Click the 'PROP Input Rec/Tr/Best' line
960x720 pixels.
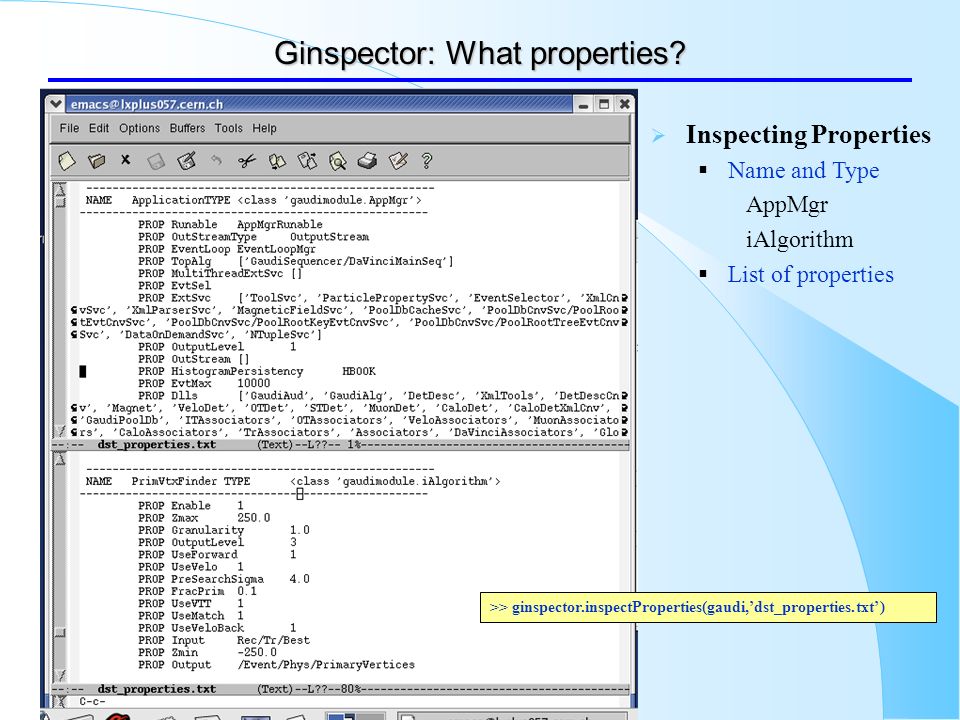click(x=224, y=640)
